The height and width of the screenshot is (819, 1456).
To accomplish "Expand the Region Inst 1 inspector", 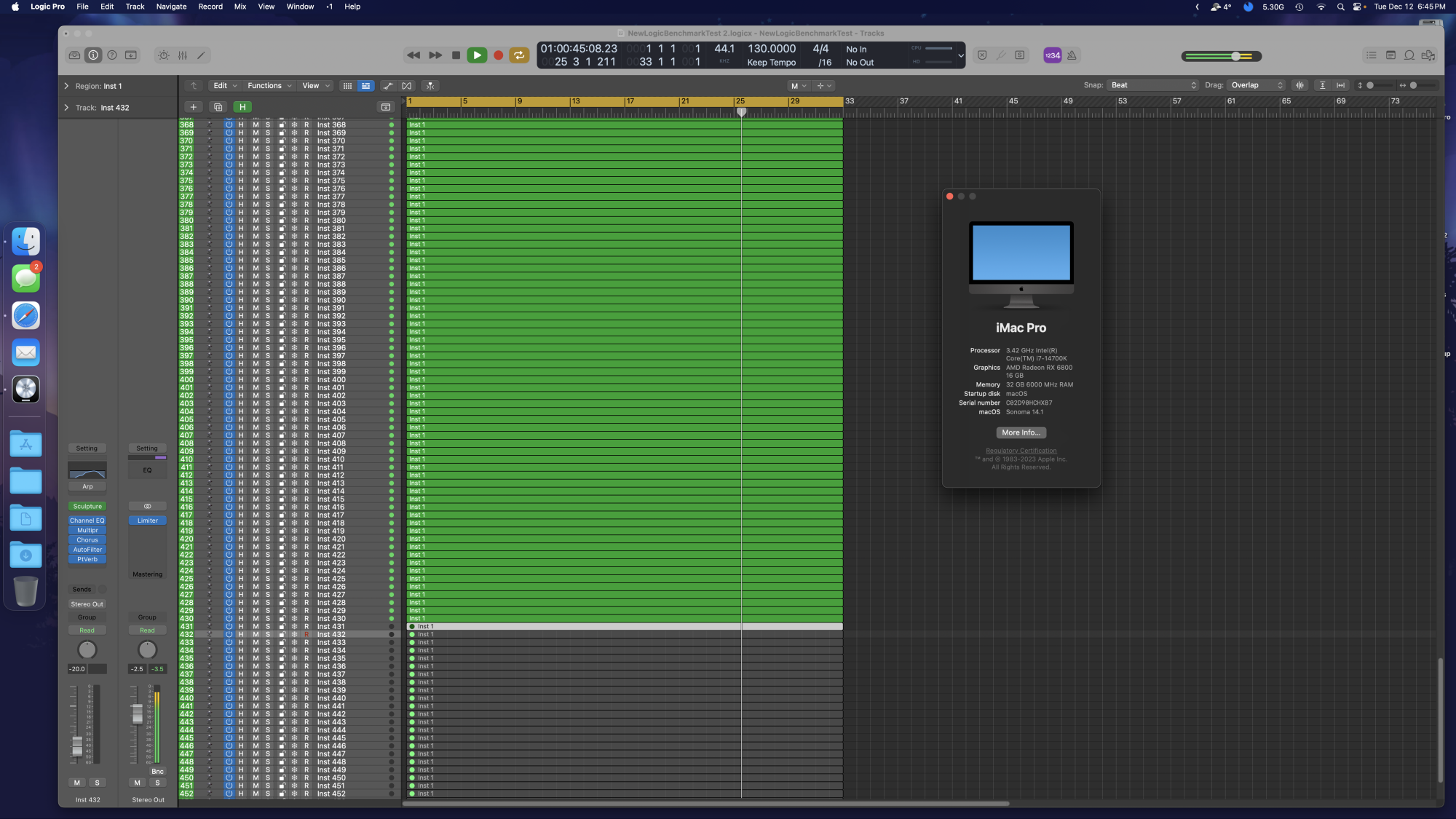I will click(66, 86).
